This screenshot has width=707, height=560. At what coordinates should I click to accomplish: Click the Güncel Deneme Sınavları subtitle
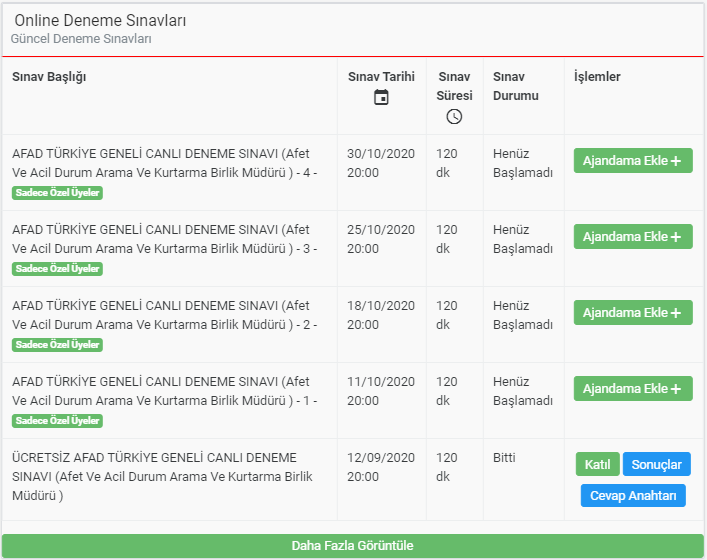point(81,39)
